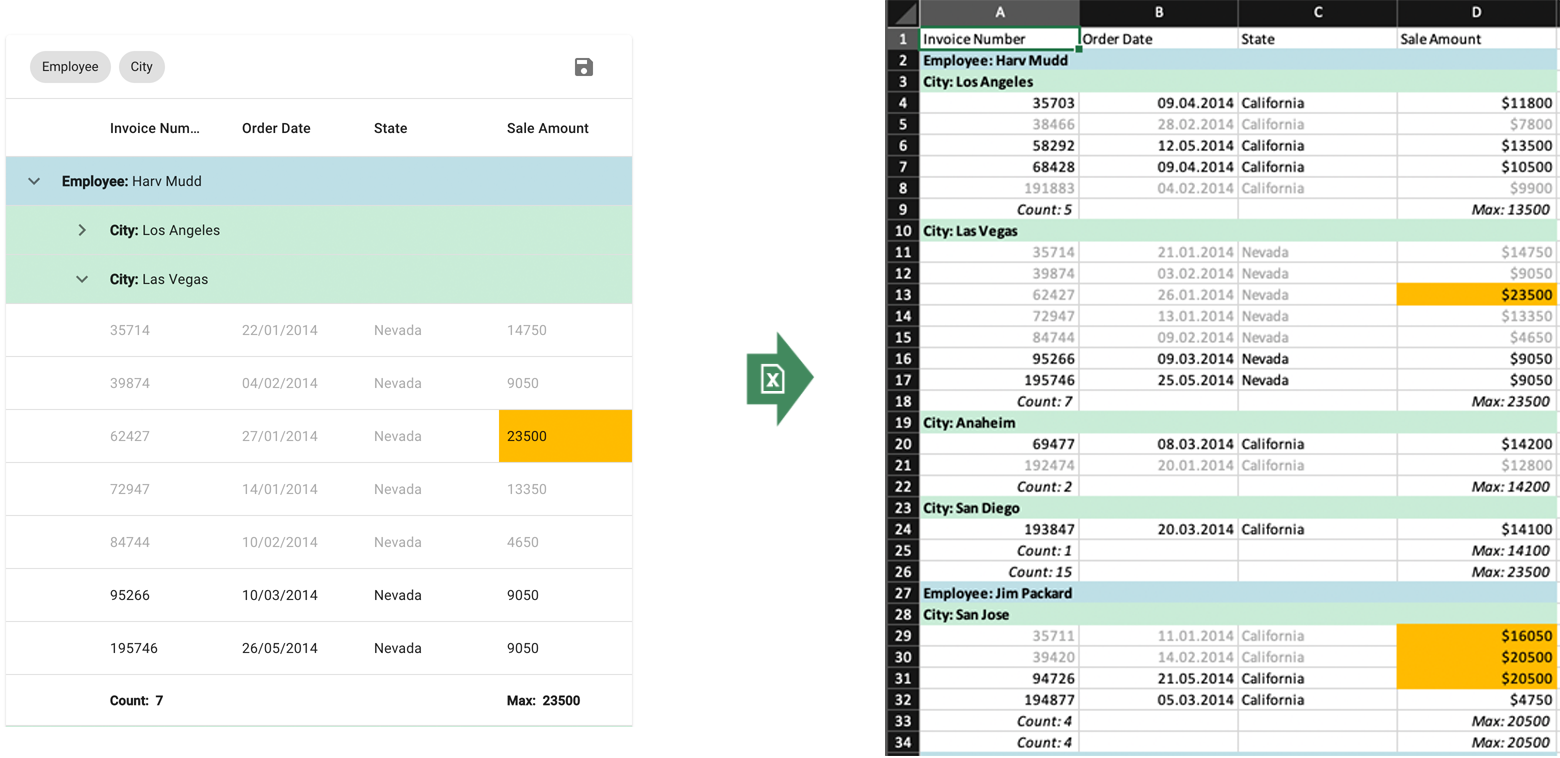Click spreadsheet cell $4750

pyautogui.click(x=1477, y=700)
